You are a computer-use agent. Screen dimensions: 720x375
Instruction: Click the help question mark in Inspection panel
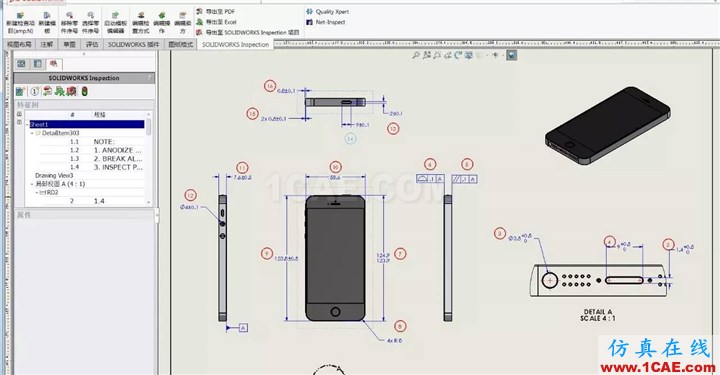150,78
